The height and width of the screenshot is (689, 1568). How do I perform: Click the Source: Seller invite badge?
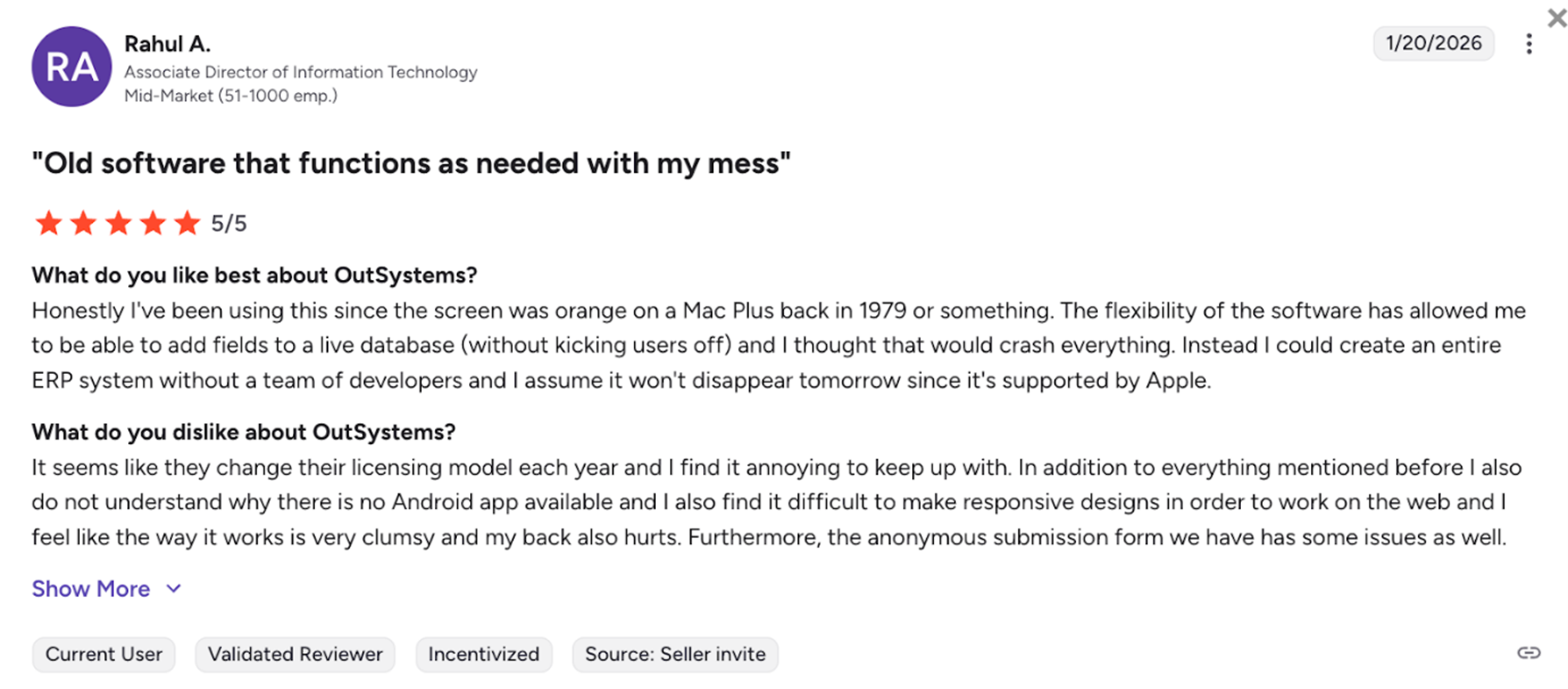pos(675,654)
